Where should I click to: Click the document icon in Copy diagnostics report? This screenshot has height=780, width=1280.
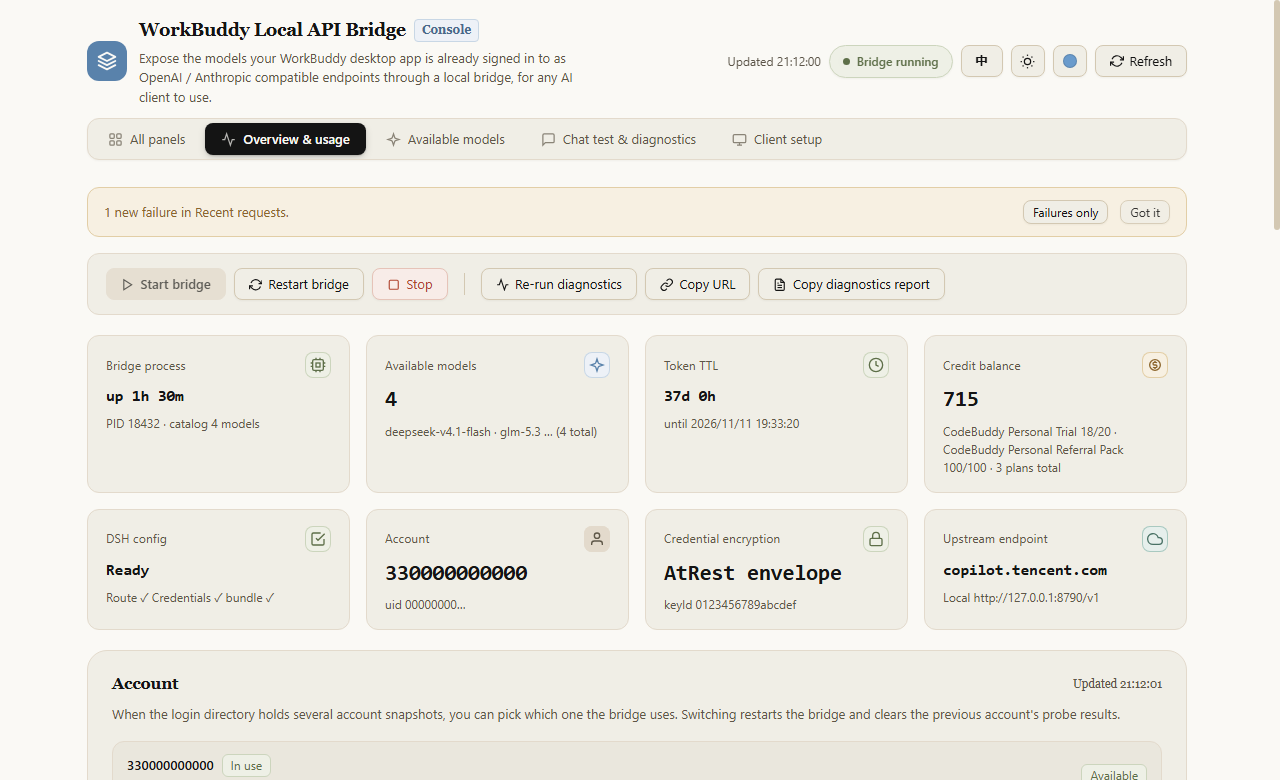(780, 285)
